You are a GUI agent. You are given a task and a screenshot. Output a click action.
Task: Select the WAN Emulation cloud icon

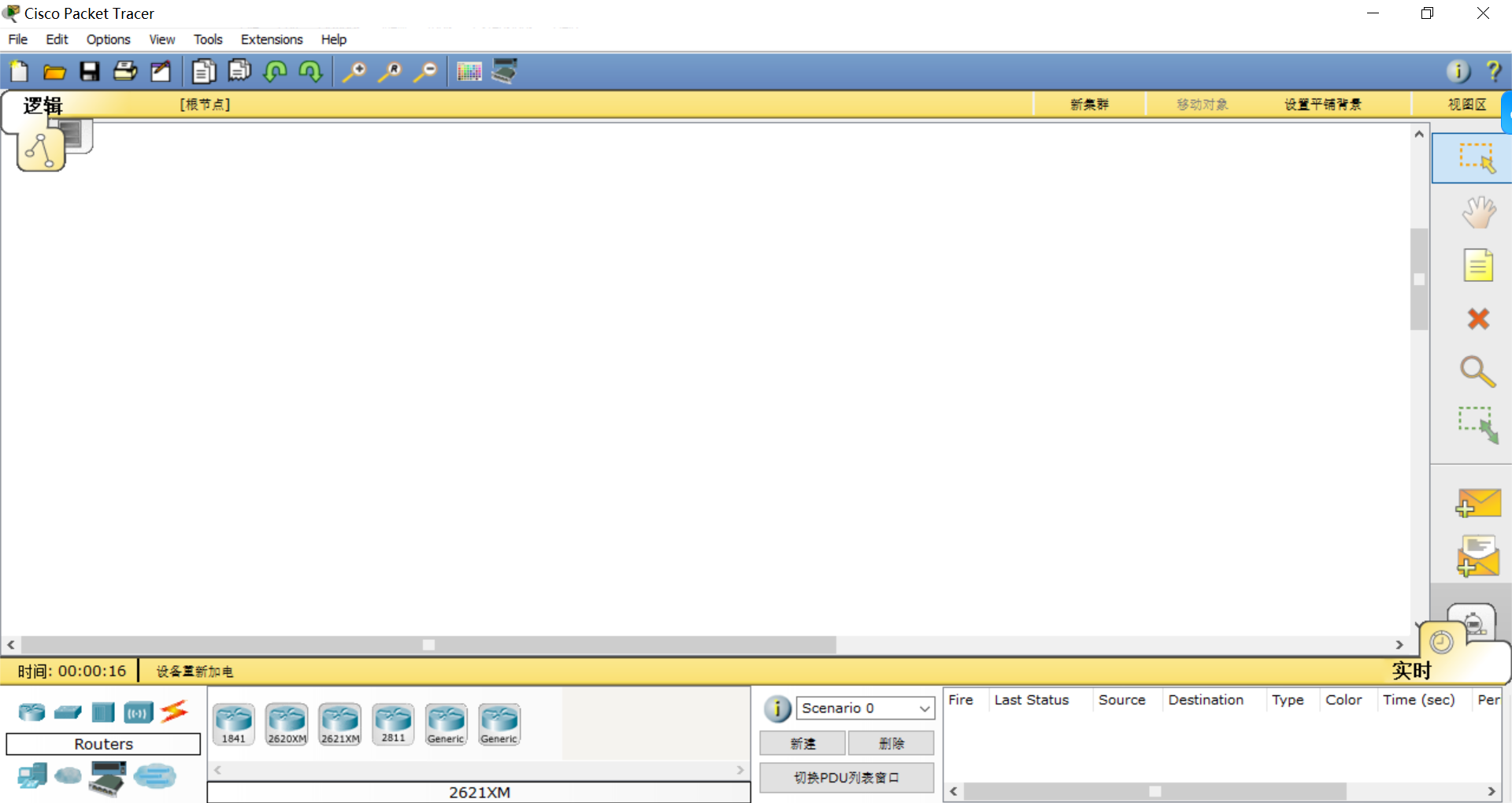pyautogui.click(x=69, y=776)
